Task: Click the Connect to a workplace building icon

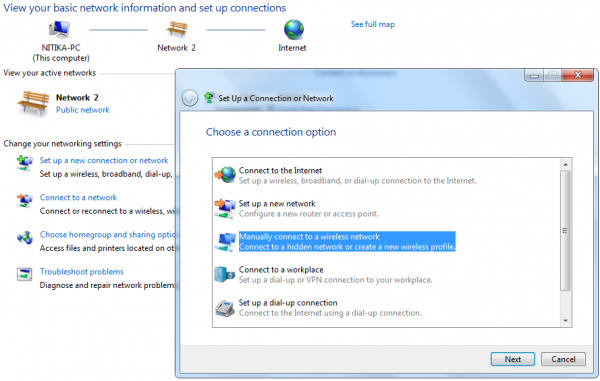Action: 225,274
